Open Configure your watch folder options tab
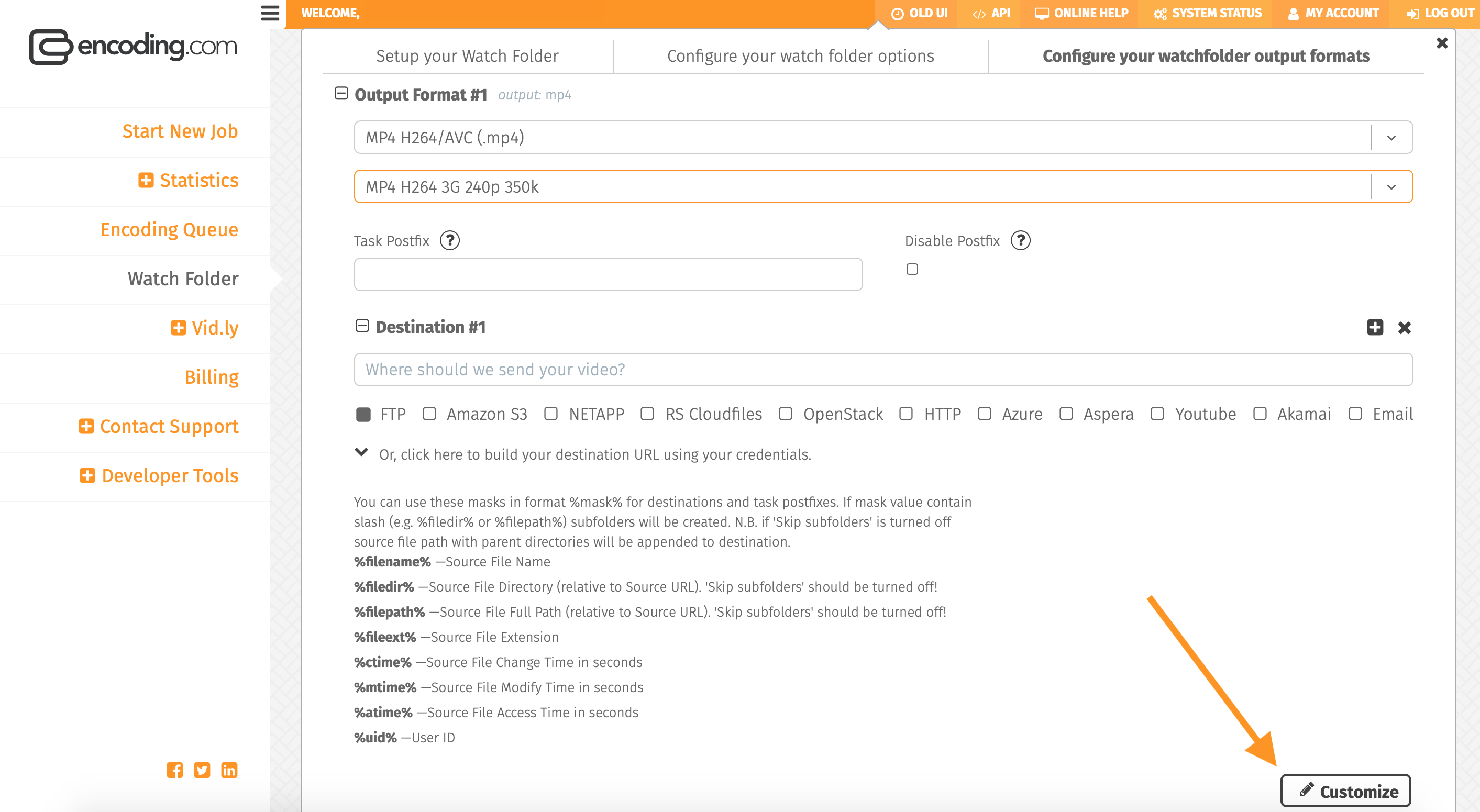The height and width of the screenshot is (812, 1480). pyautogui.click(x=800, y=55)
